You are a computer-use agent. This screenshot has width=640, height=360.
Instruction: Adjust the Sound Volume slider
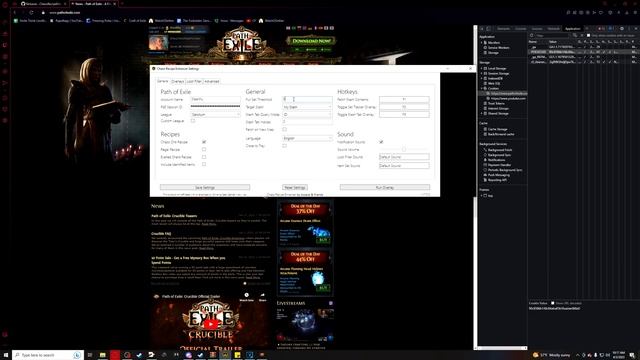point(404,149)
